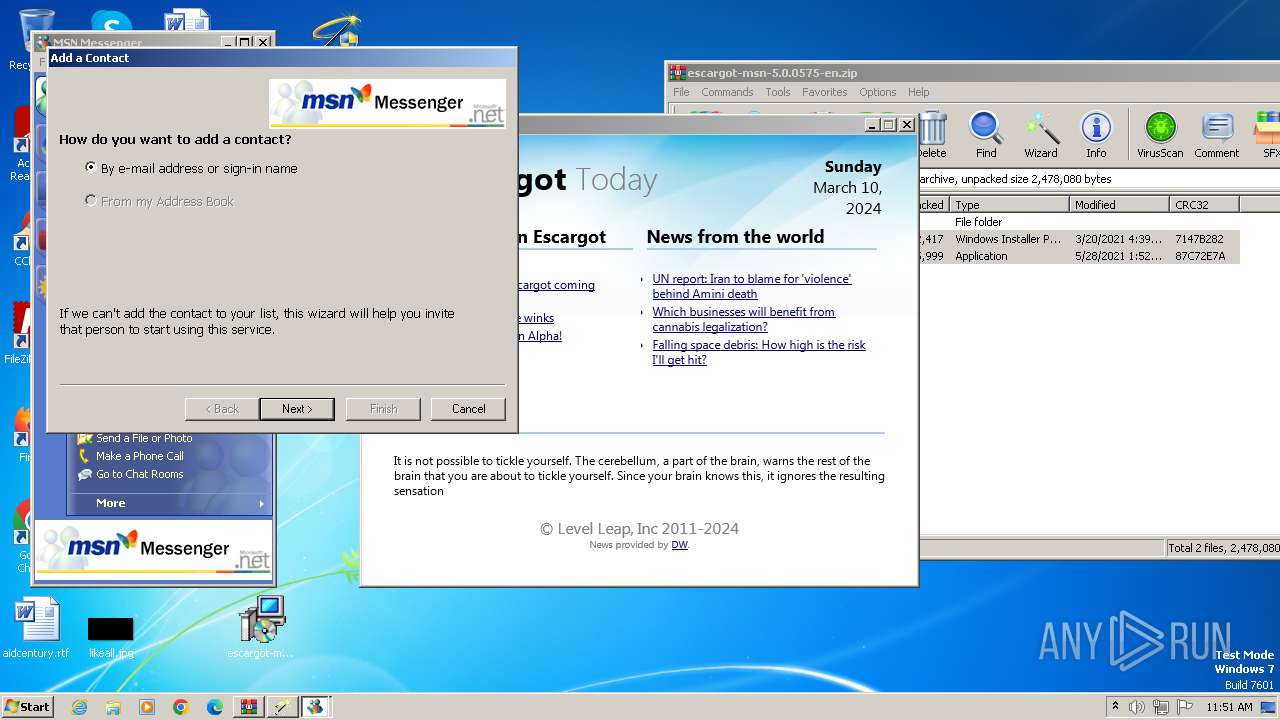The height and width of the screenshot is (720, 1280).
Task: Click the Action Center flag icon
Action: [1184, 707]
